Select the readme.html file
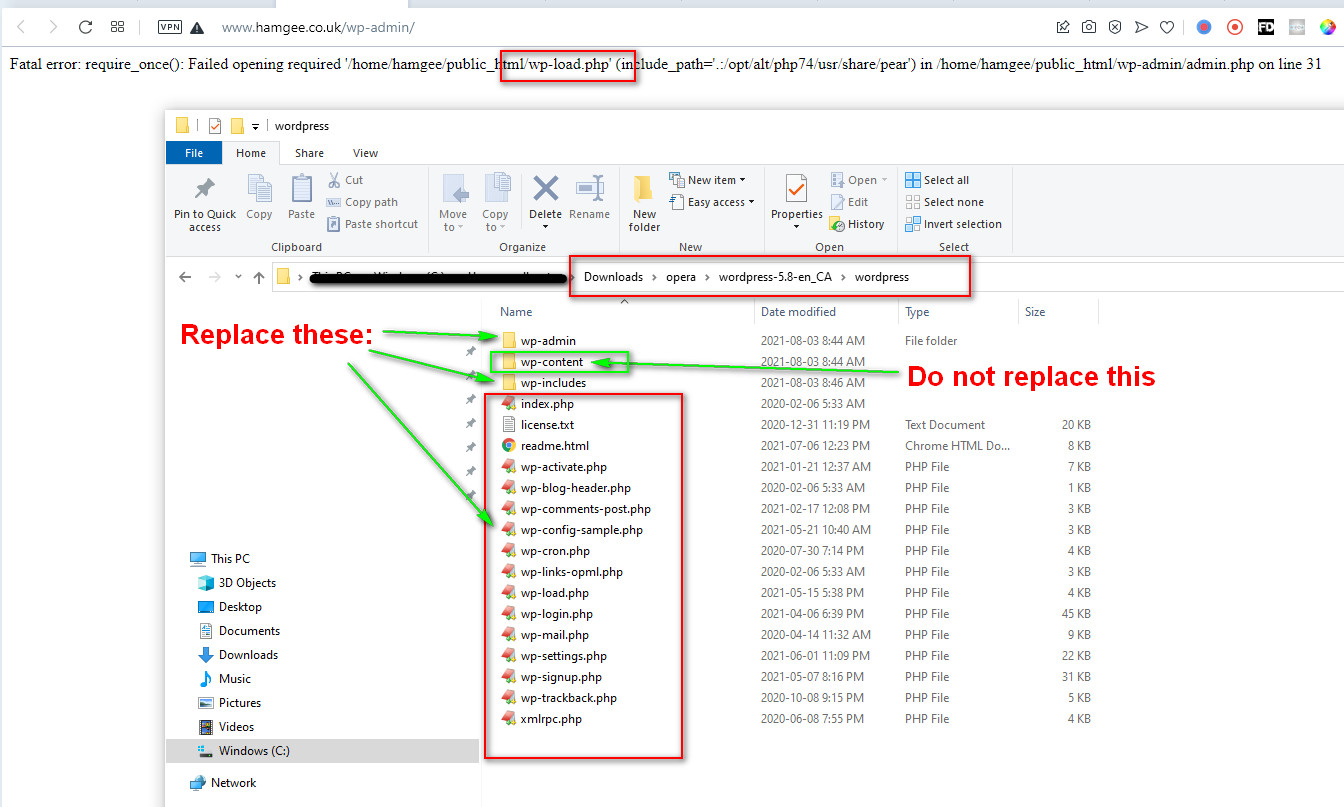The image size is (1344, 807). (x=554, y=446)
